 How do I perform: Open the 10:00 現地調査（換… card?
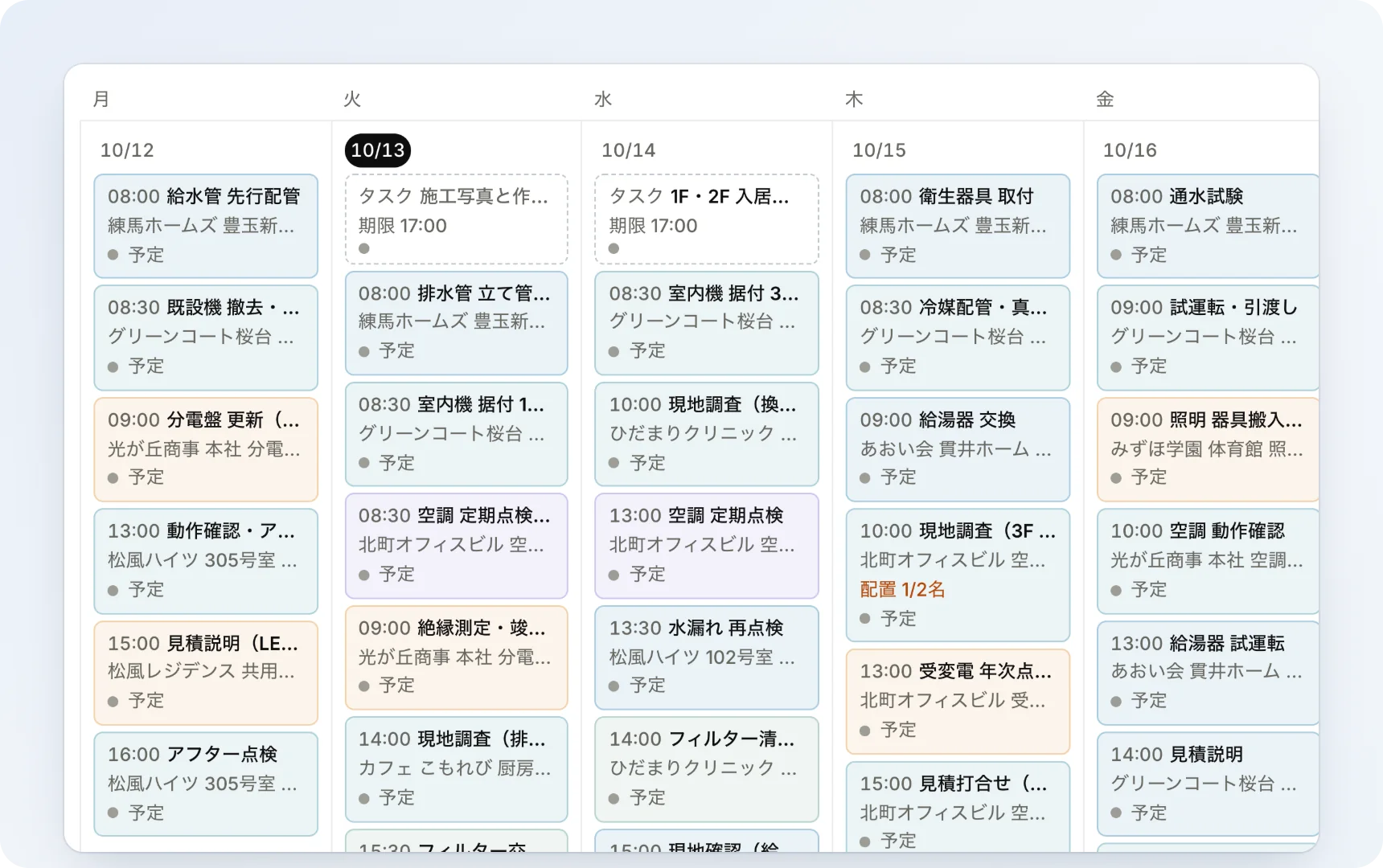pyautogui.click(x=707, y=434)
